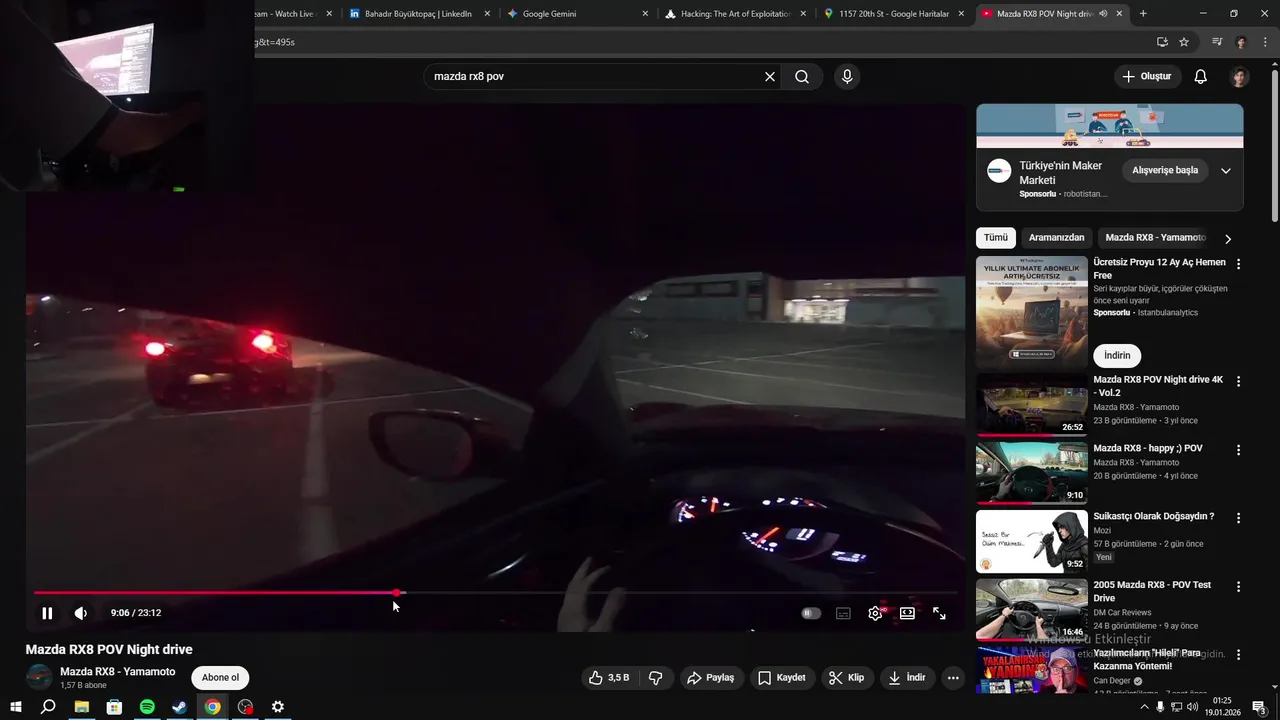Click the Alışverişe başla sponsor button
This screenshot has height=720, width=1280.
1165,170
